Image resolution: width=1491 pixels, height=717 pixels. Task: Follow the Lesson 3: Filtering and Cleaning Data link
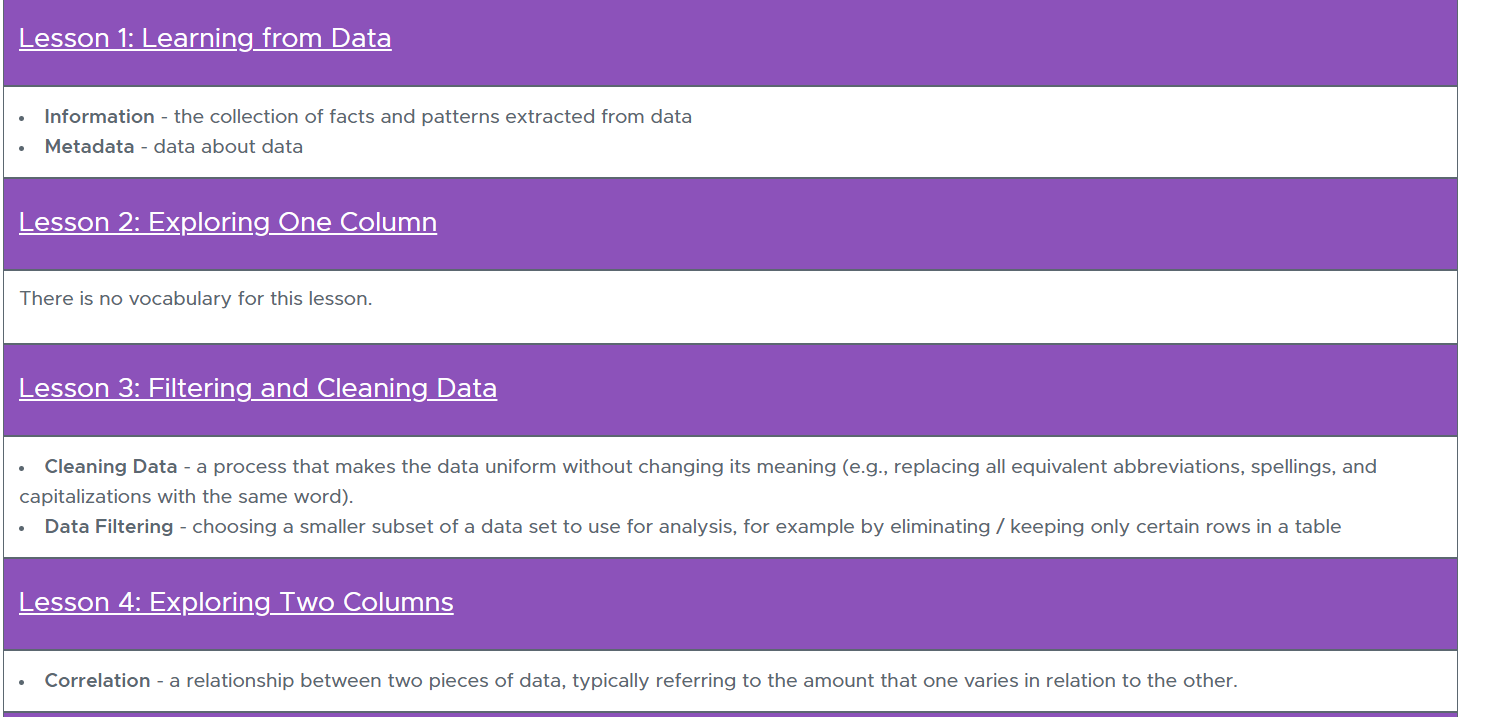pos(258,388)
